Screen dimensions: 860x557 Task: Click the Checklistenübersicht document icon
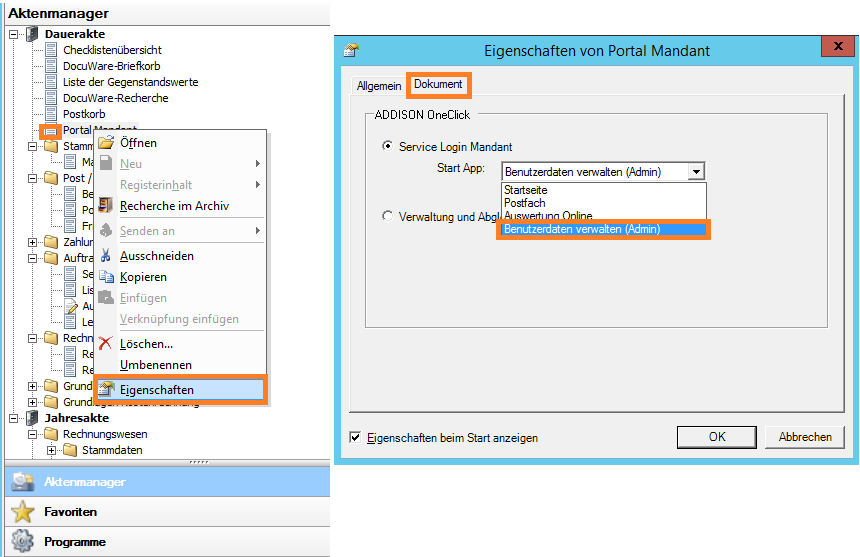[x=51, y=50]
